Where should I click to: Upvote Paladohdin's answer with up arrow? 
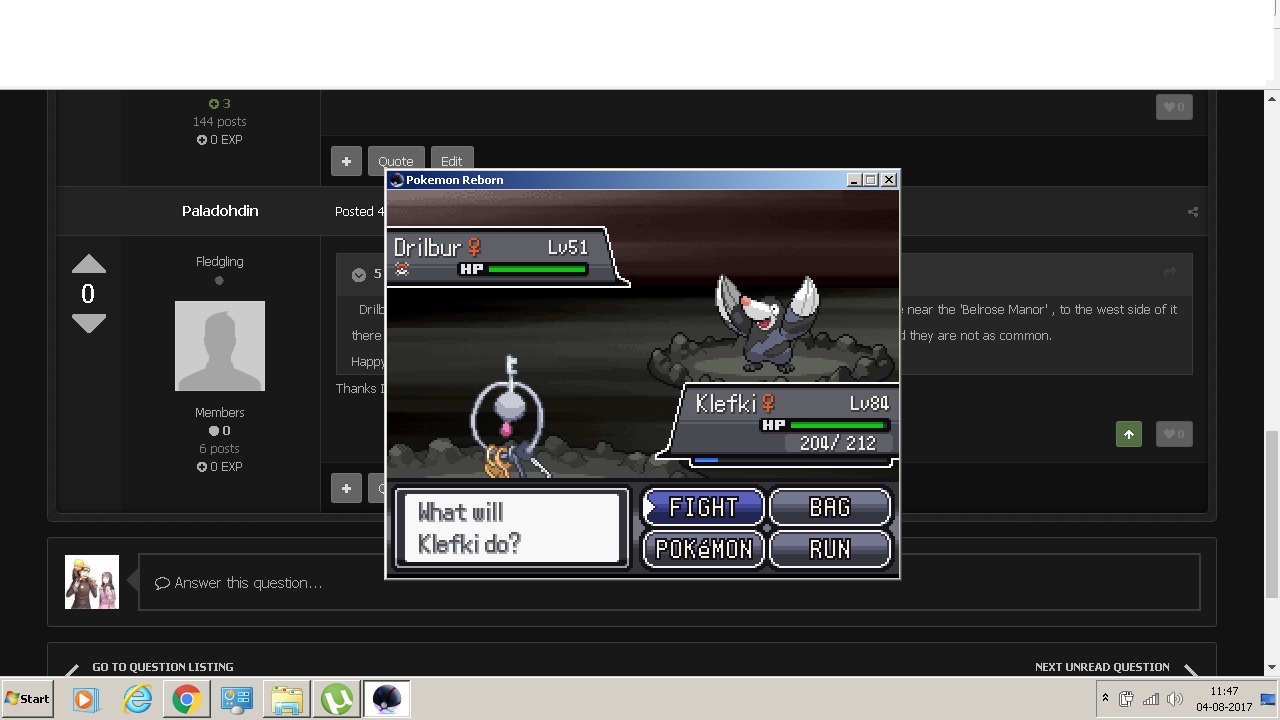click(88, 264)
